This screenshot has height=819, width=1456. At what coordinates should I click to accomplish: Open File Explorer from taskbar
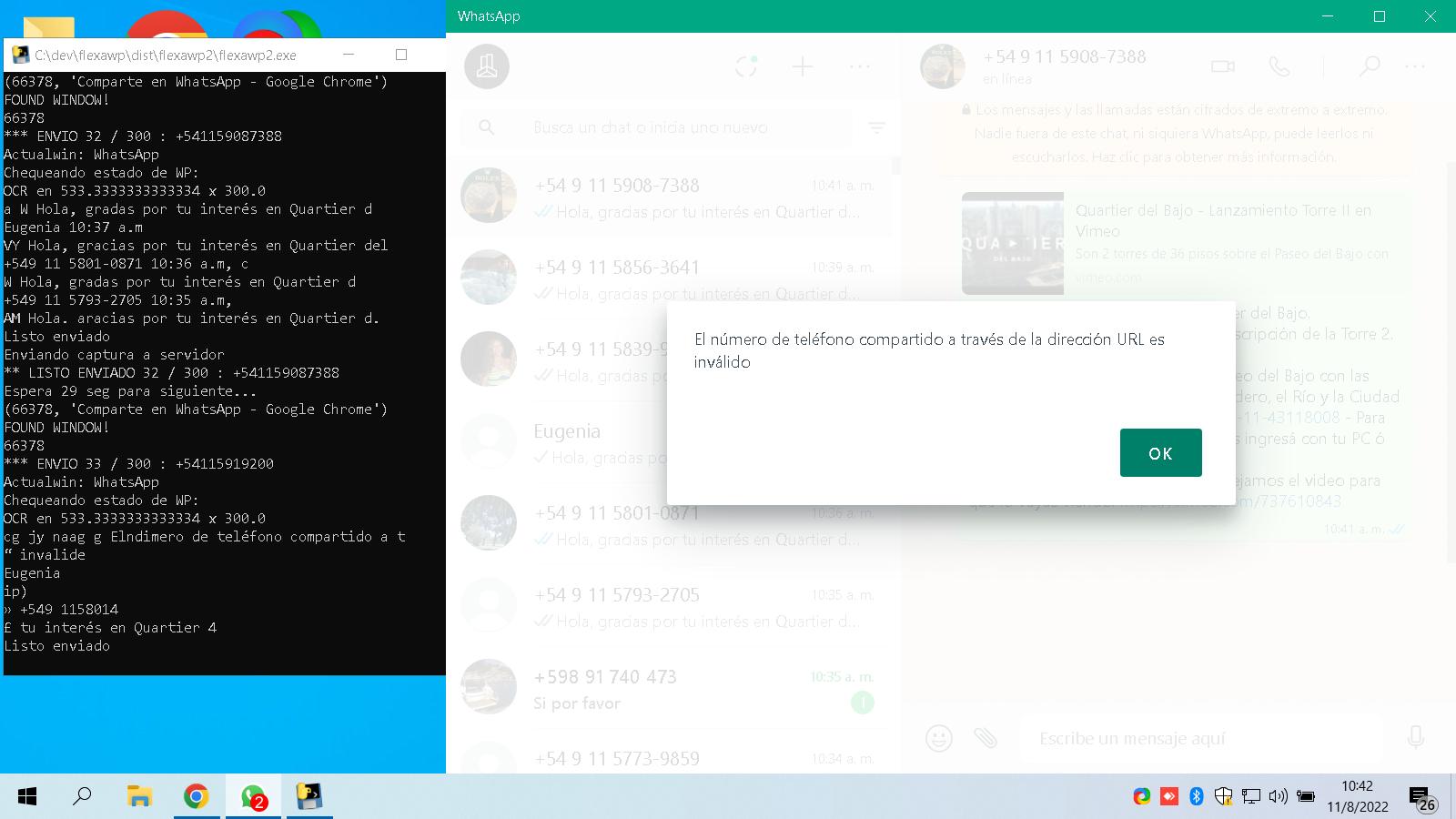coord(139,797)
